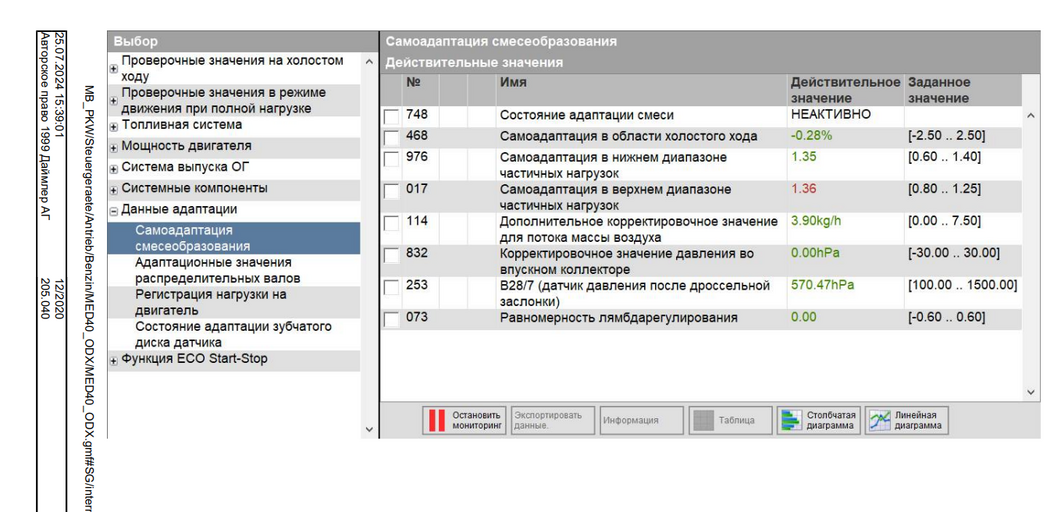This screenshot has width=1061, height=512.
Task: Expand Проверочные значения на холостом ходу node
Action: point(114,68)
